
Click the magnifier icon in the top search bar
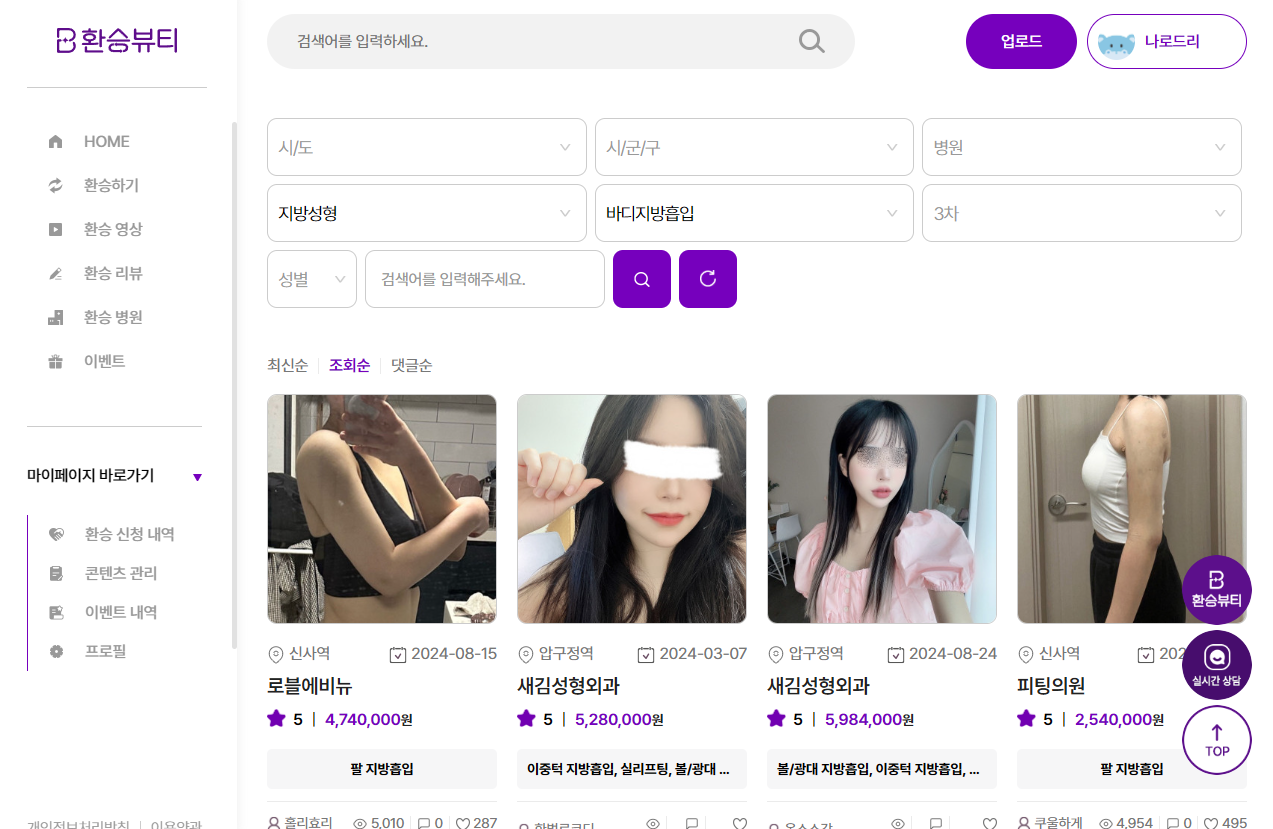tap(812, 41)
